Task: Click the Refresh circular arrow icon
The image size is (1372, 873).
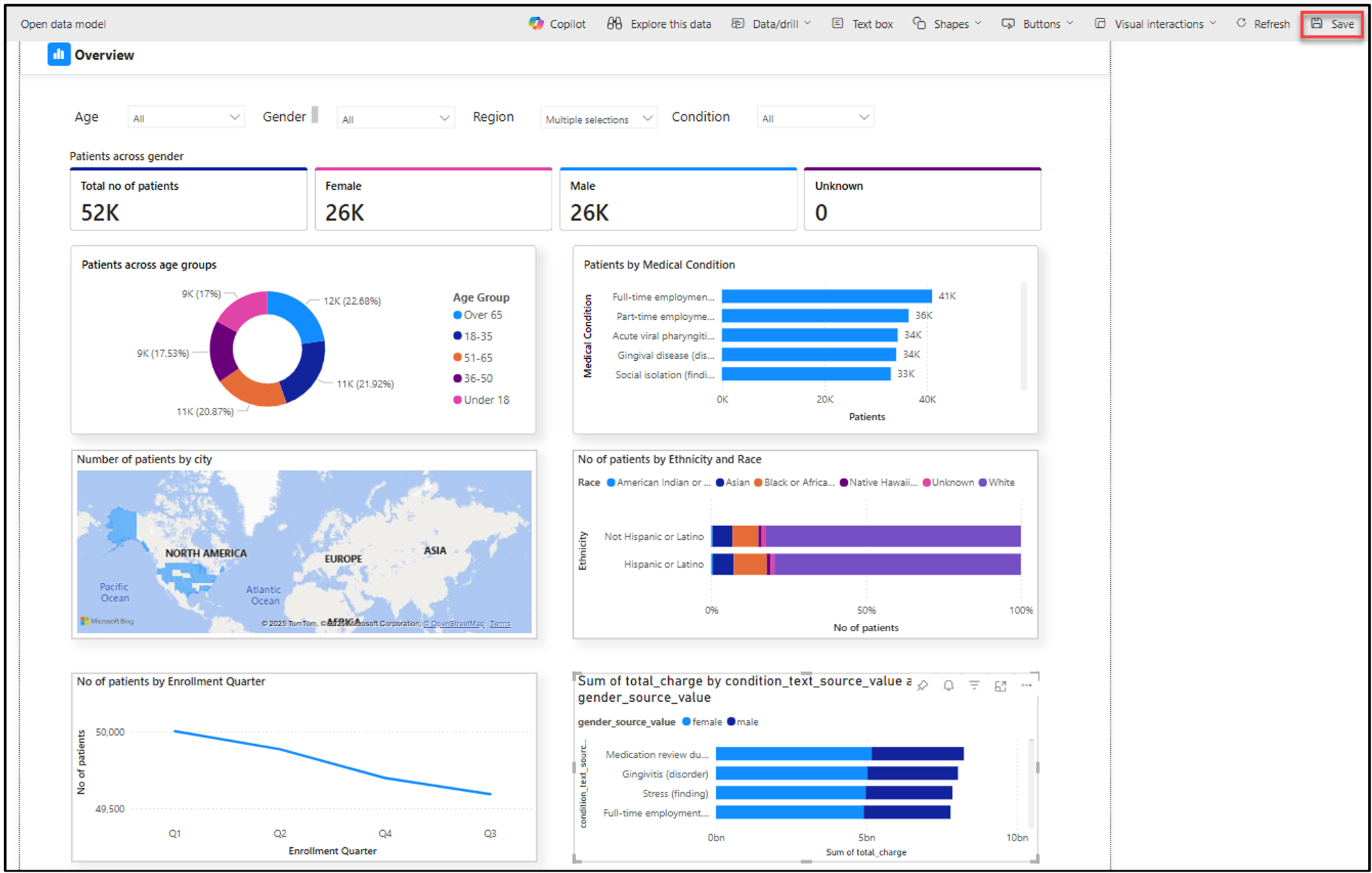Action: pyautogui.click(x=1240, y=23)
